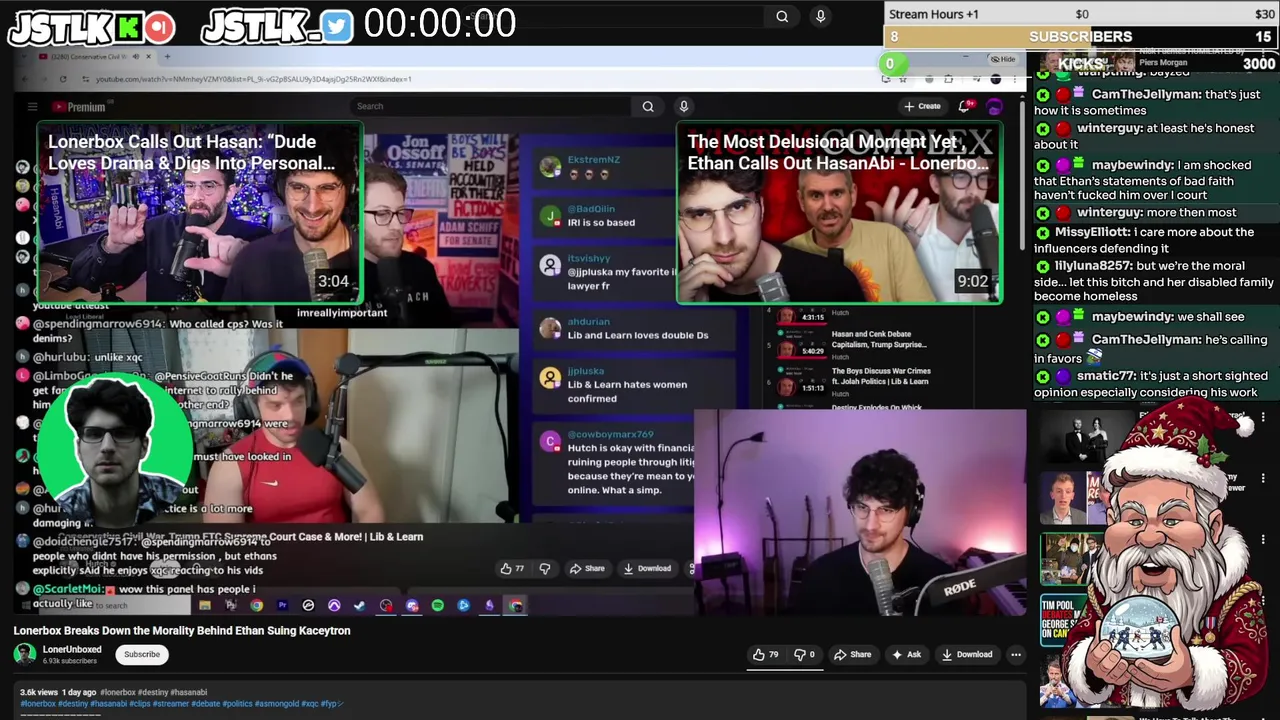Click the YouTube search magnifier button

[x=648, y=107]
